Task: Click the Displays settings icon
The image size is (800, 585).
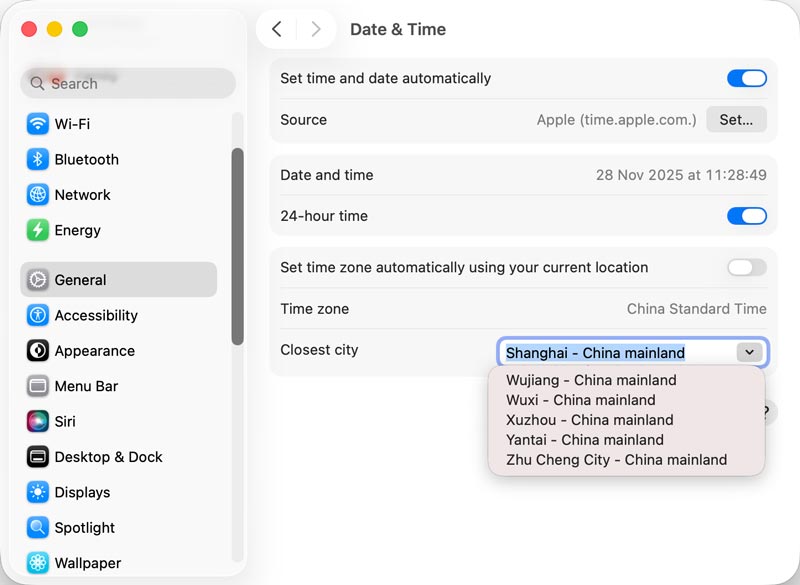Action: [85, 492]
